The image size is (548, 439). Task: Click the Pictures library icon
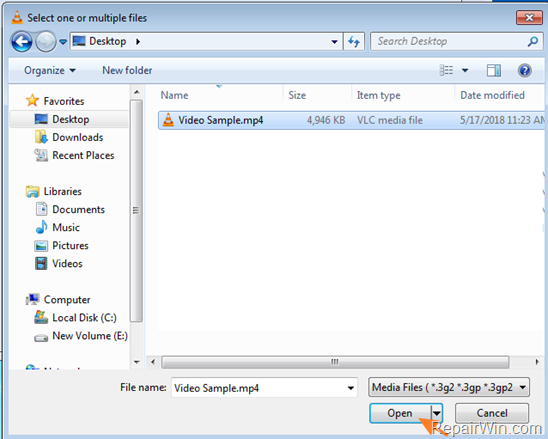41,246
